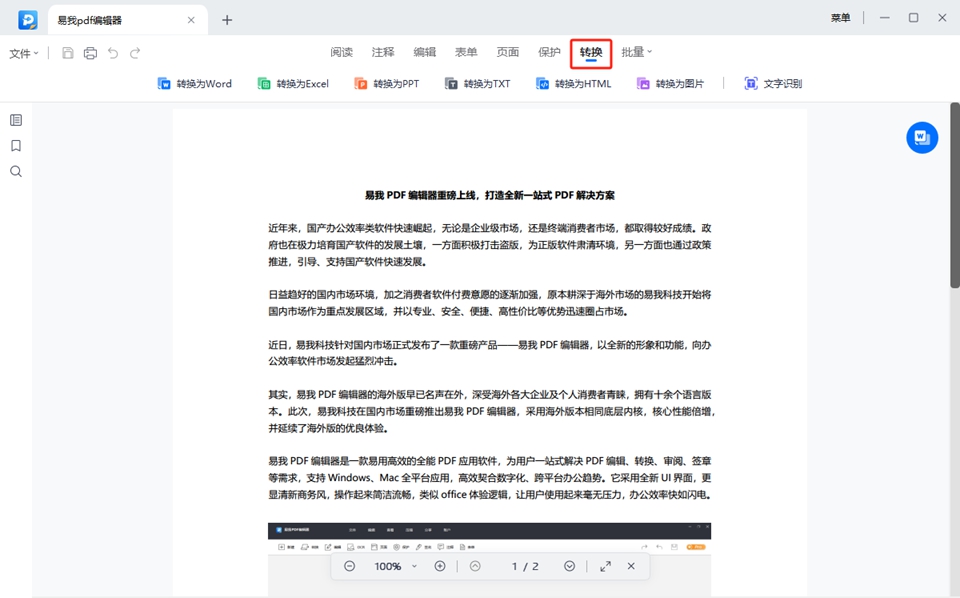This screenshot has height=598, width=960.
Task: Click the embedded screenshot image in document
Action: [489, 559]
